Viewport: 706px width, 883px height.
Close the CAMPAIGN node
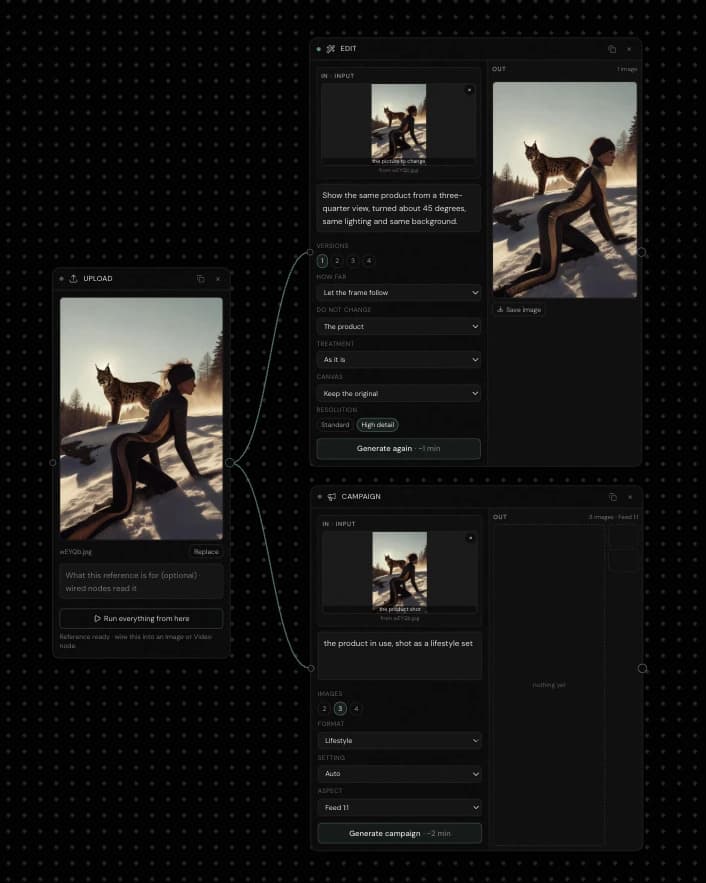(x=630, y=497)
